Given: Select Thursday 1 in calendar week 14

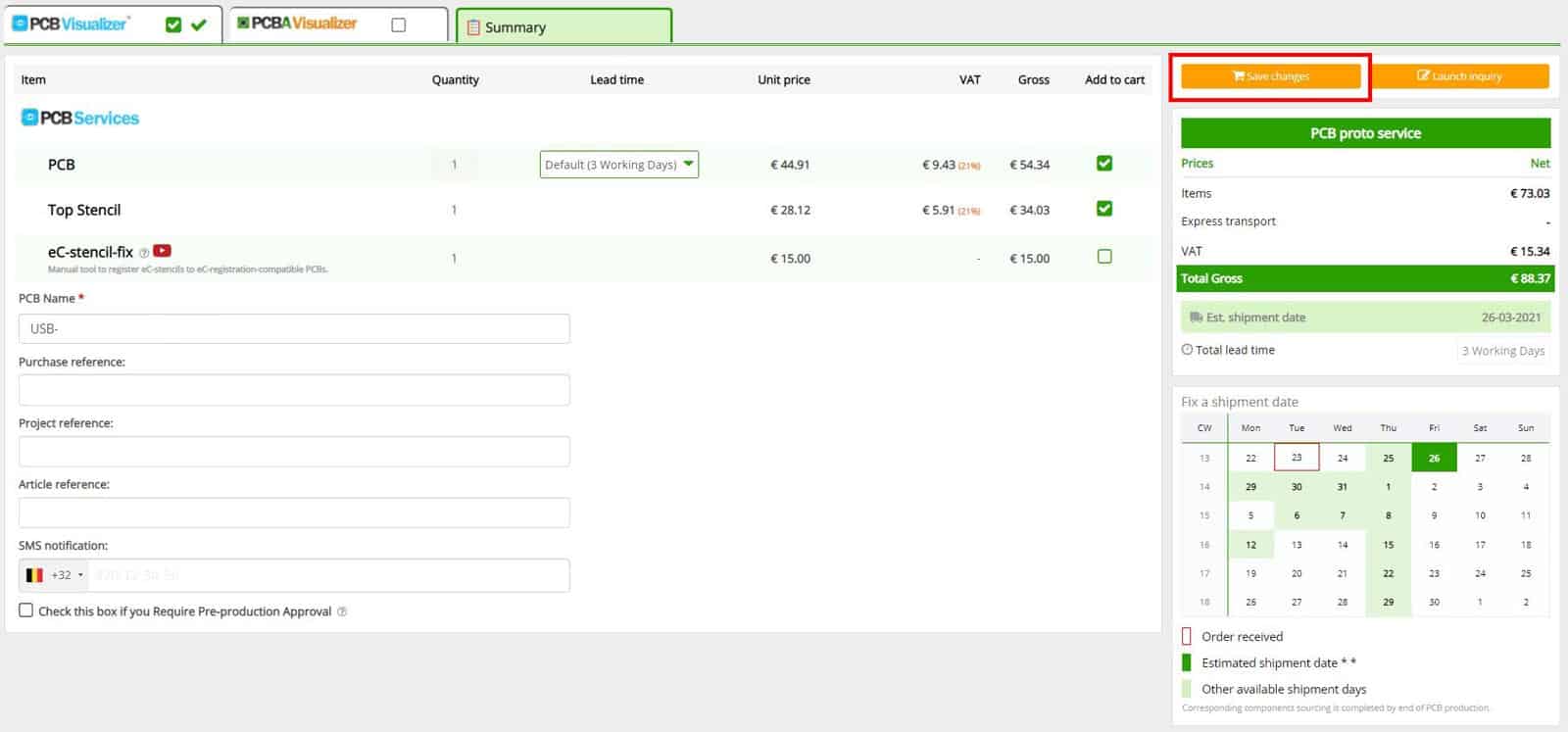Looking at the screenshot, I should point(1388,486).
